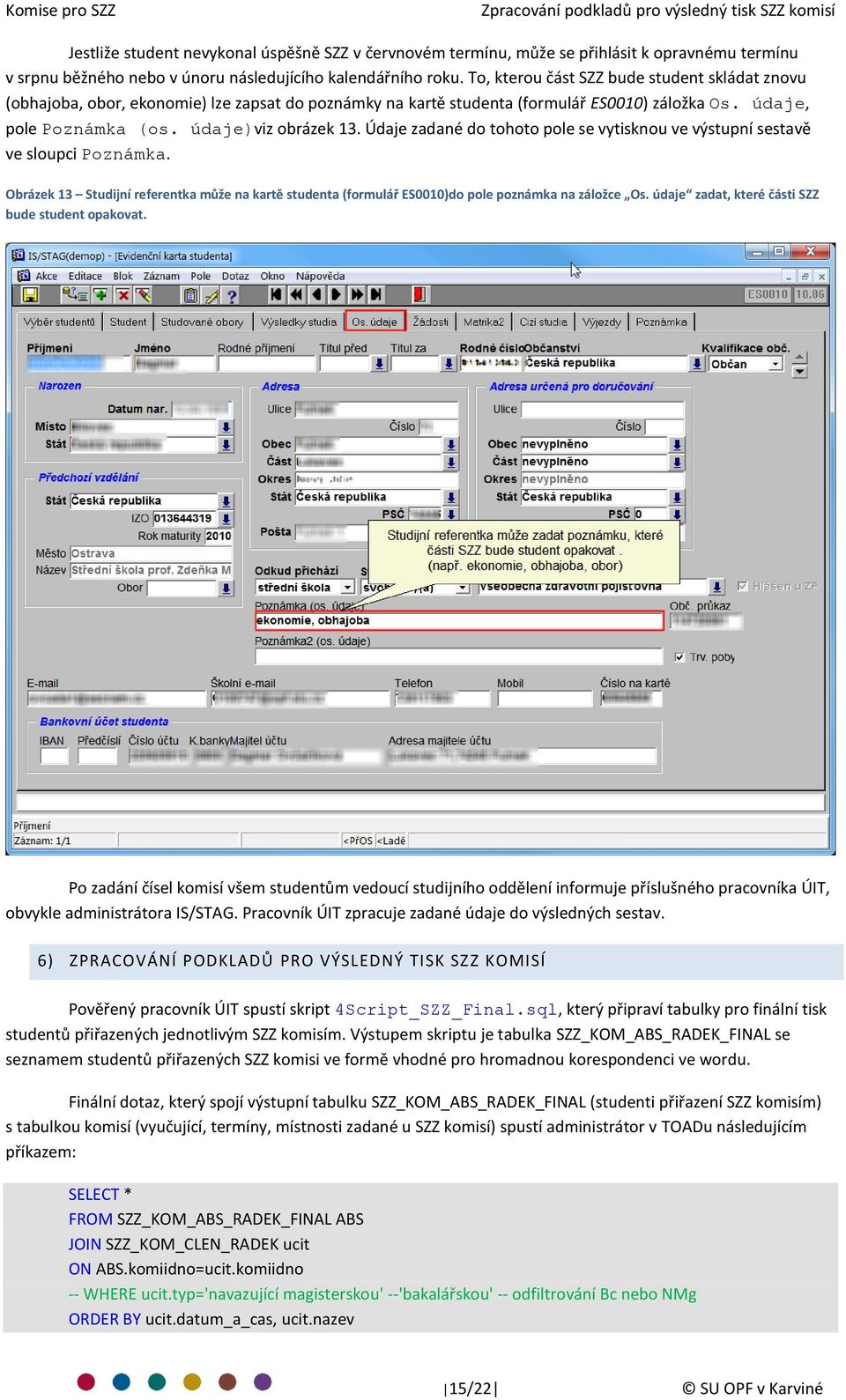Open list arrow next to Titul před
The image size is (846, 1400).
(x=379, y=363)
